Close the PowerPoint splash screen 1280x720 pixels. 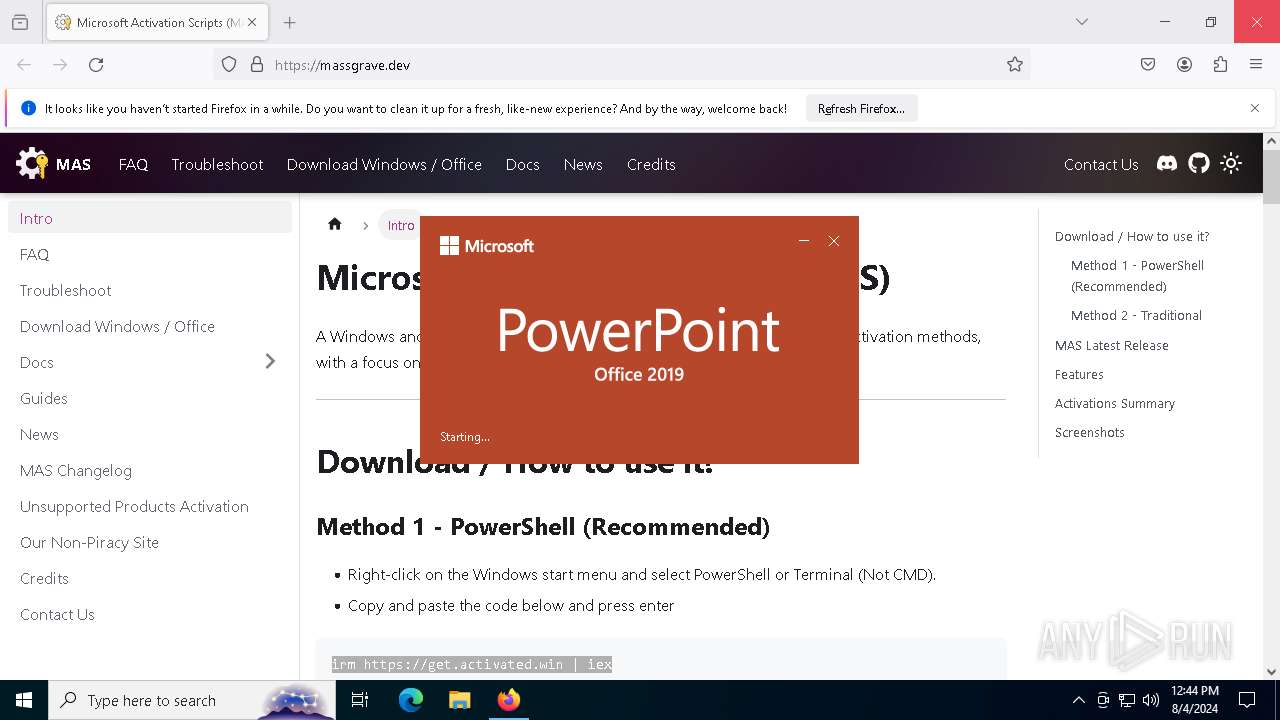tap(834, 241)
